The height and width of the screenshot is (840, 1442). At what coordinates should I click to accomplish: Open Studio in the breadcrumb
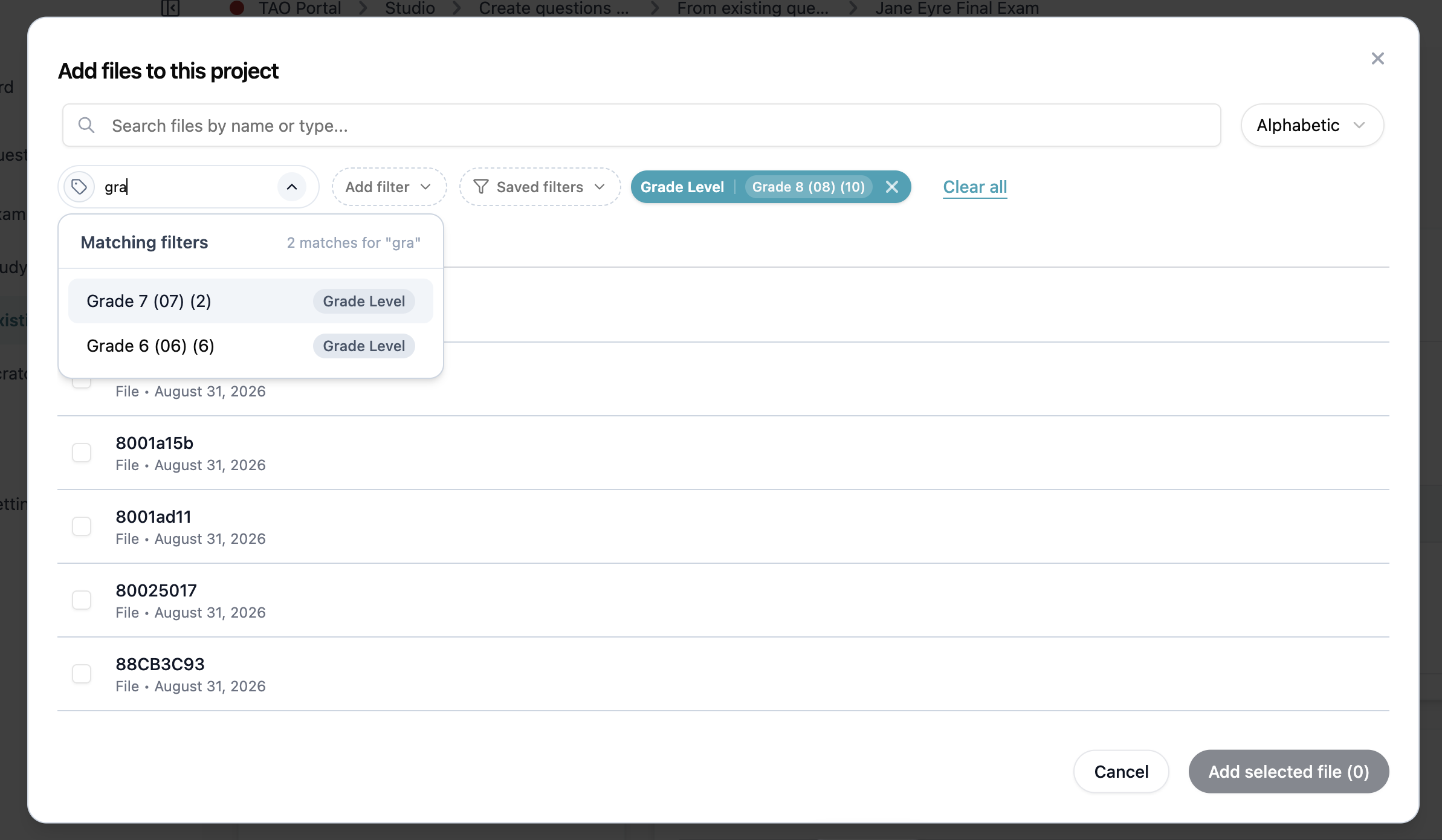(x=410, y=8)
